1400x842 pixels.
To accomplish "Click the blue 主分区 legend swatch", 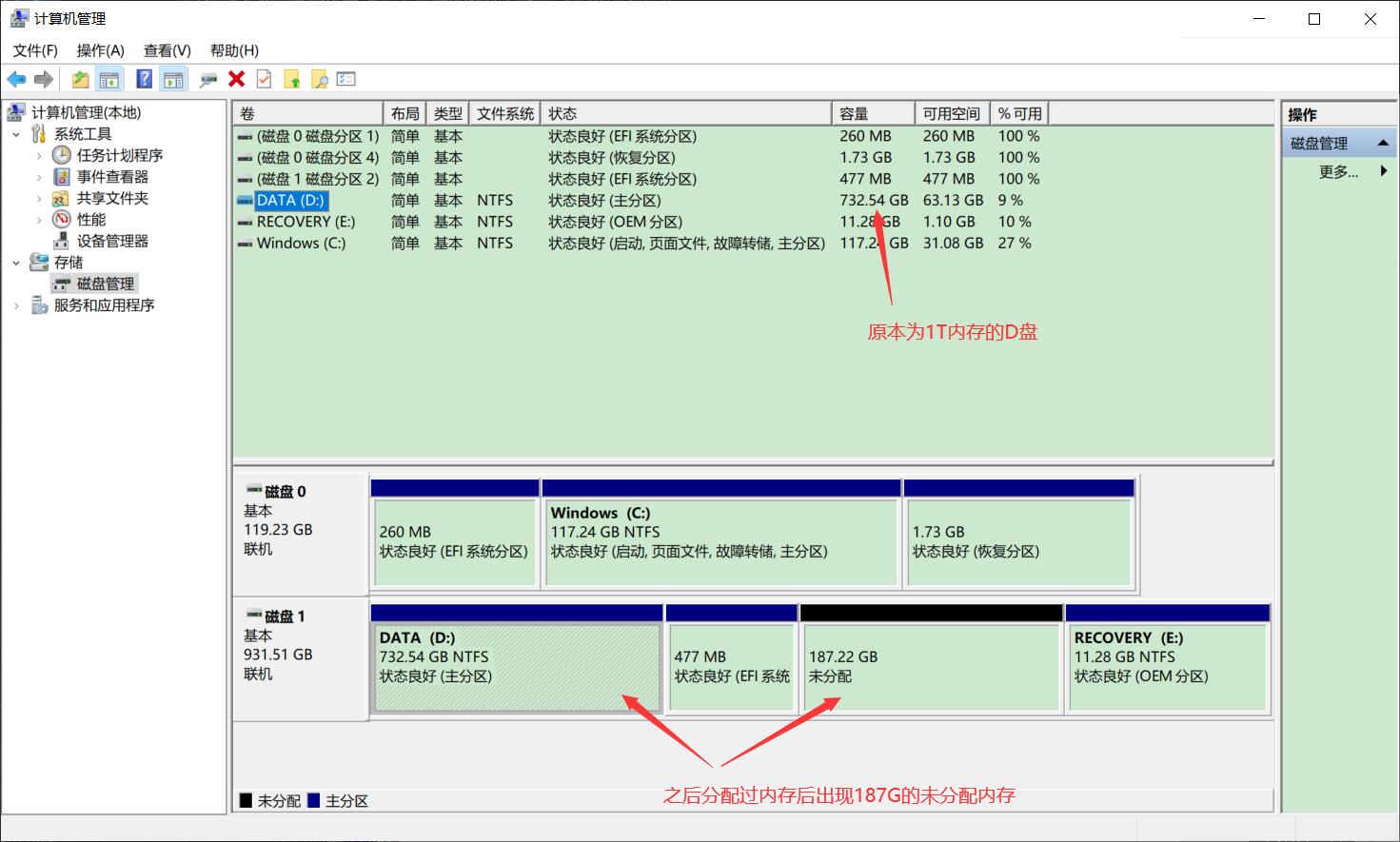I will point(313,801).
